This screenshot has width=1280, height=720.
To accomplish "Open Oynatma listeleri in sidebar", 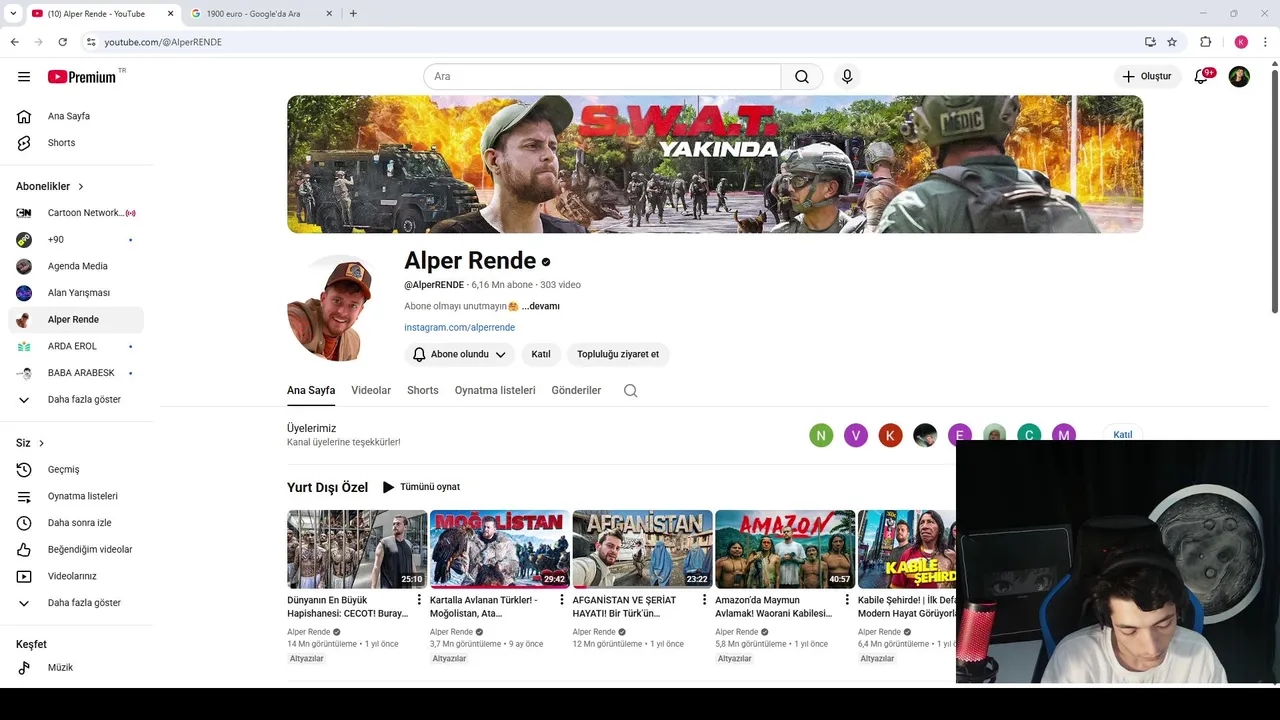I will pos(76,496).
